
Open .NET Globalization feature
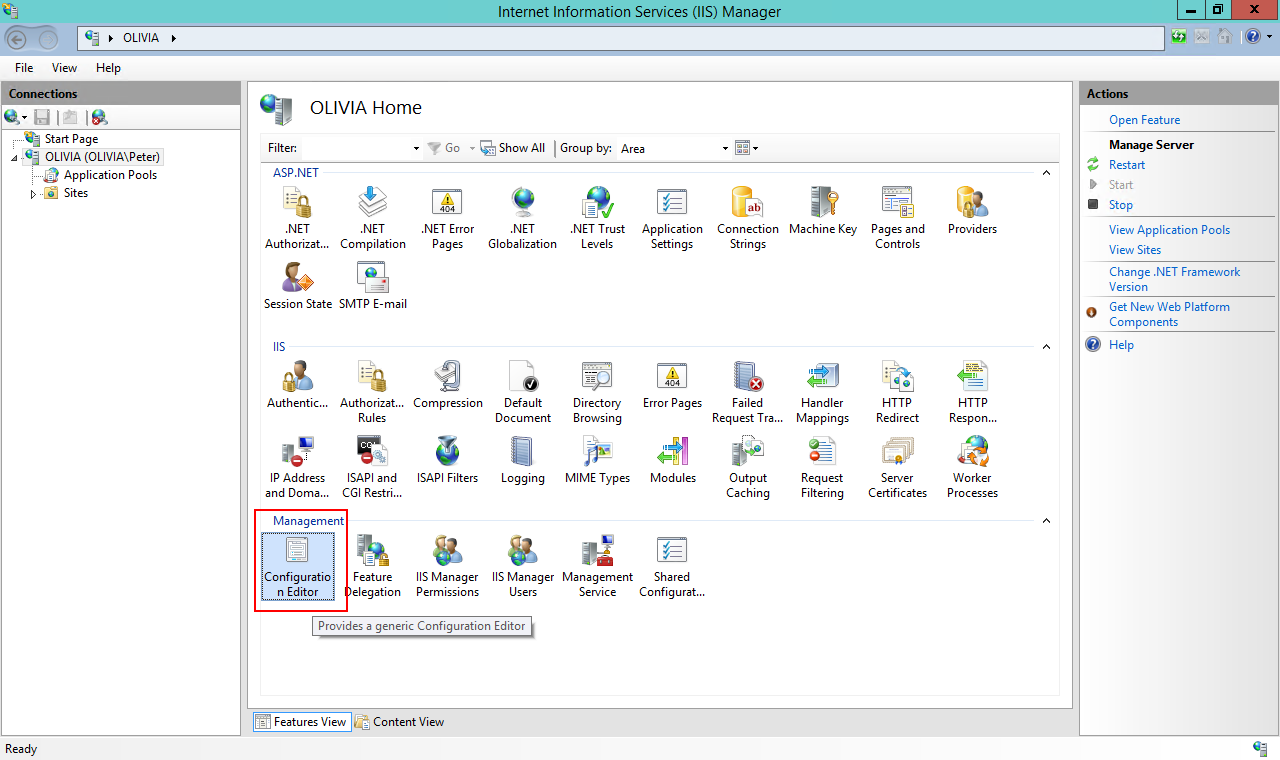522,218
